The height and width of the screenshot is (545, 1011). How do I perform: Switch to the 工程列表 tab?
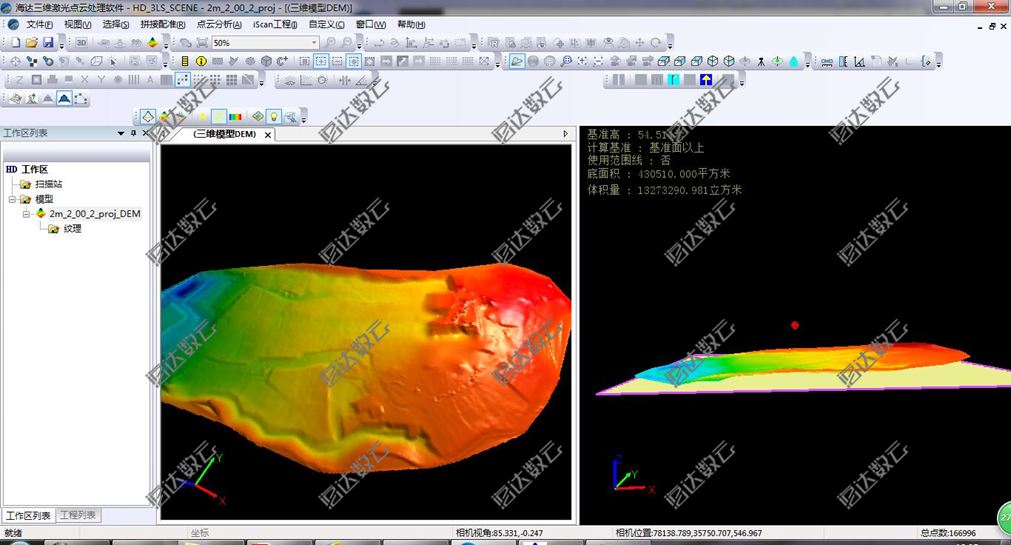click(78, 515)
